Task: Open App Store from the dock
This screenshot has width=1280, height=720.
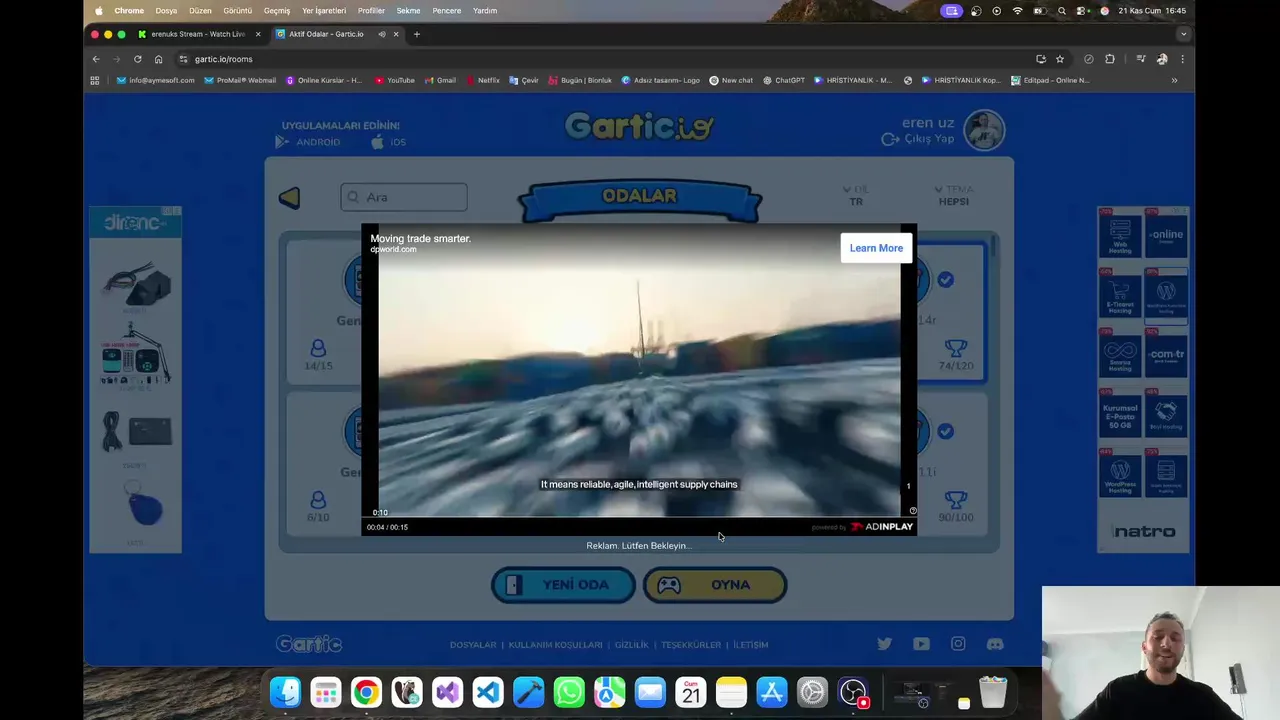Action: click(x=772, y=692)
